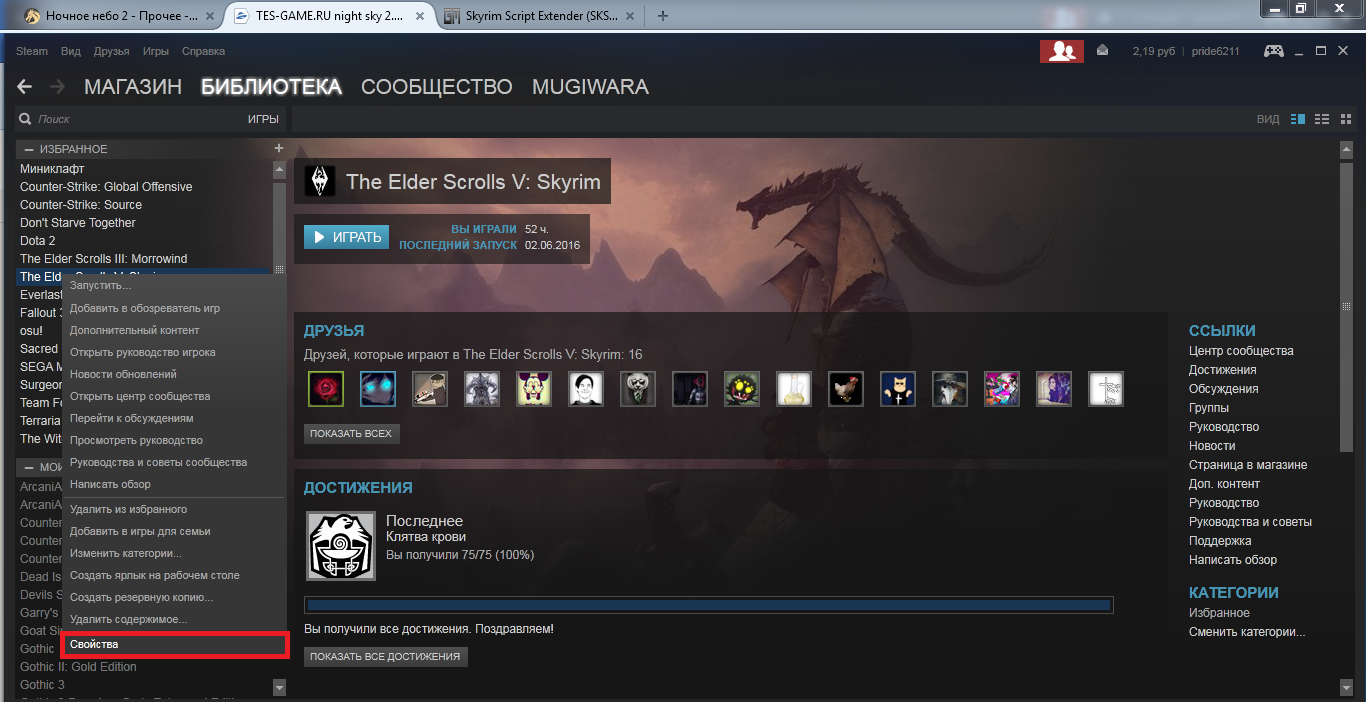
Task: Select Миникрафт in favorites
Action: click(52, 169)
